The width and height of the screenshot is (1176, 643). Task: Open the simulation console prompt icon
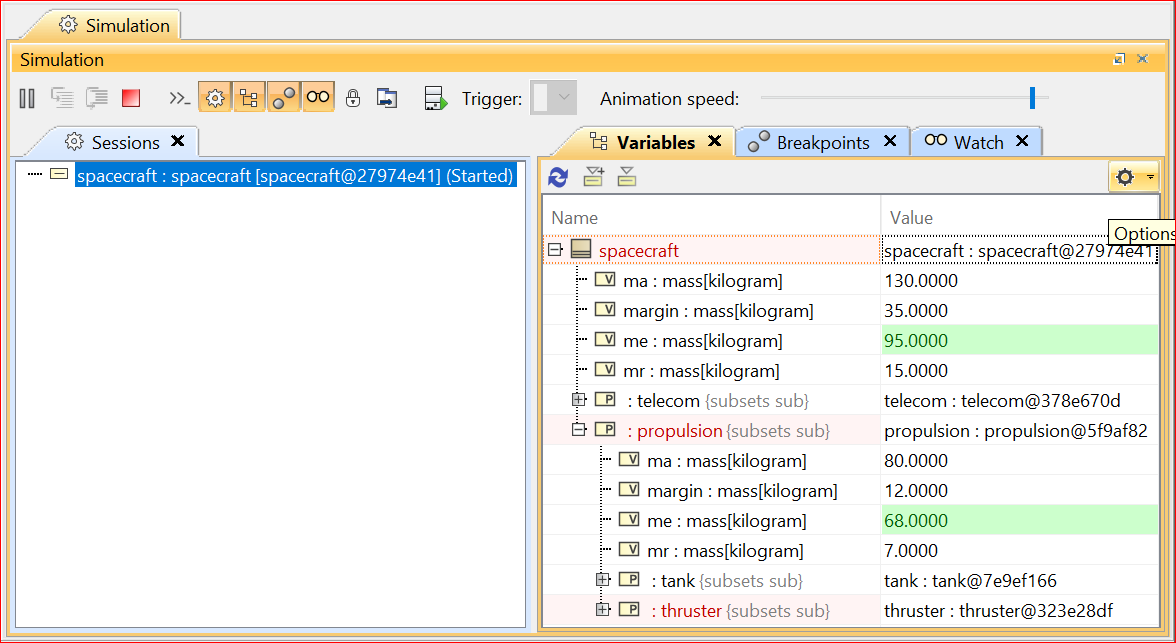[179, 98]
